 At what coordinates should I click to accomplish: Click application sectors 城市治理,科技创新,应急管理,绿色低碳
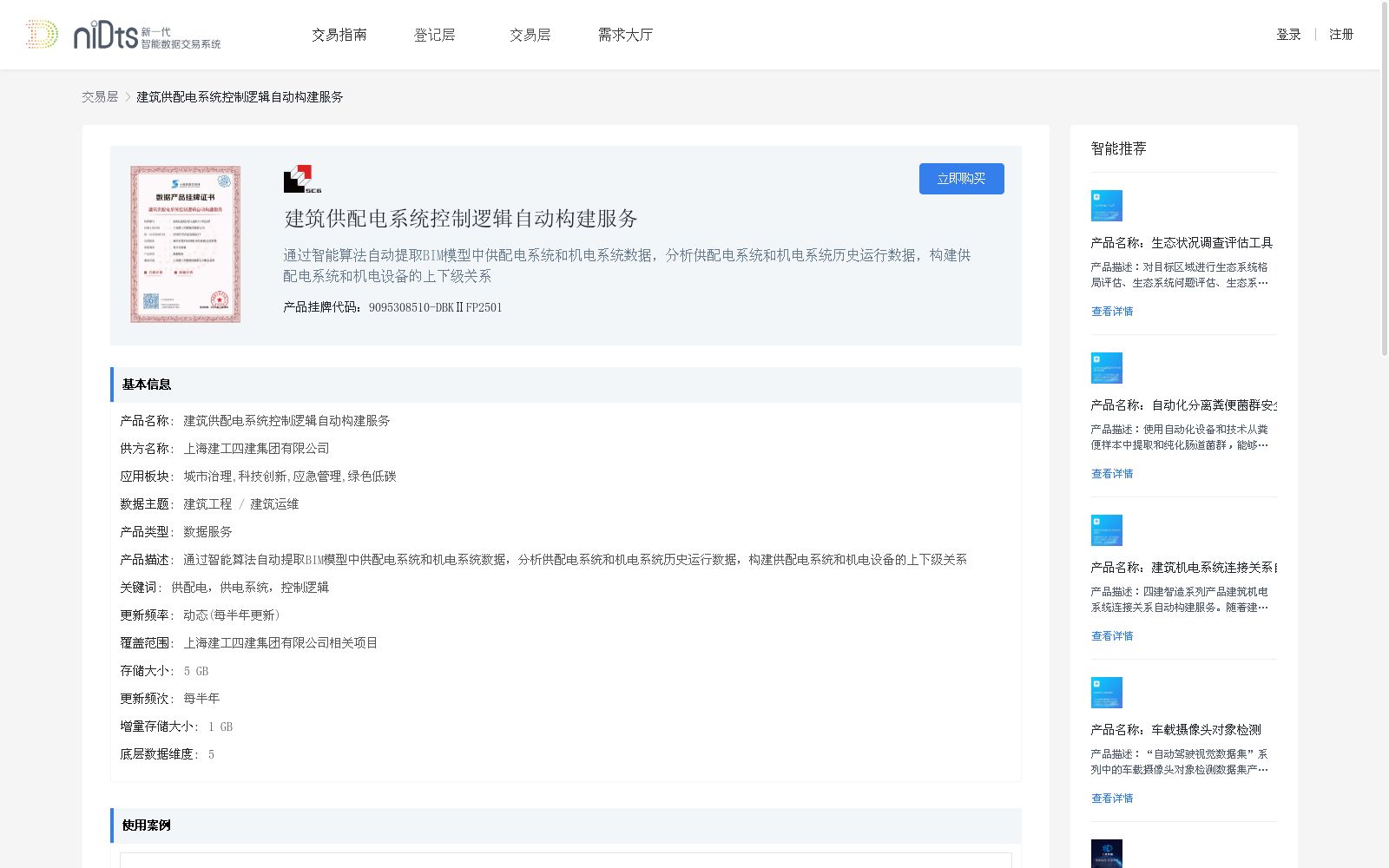[290, 477]
